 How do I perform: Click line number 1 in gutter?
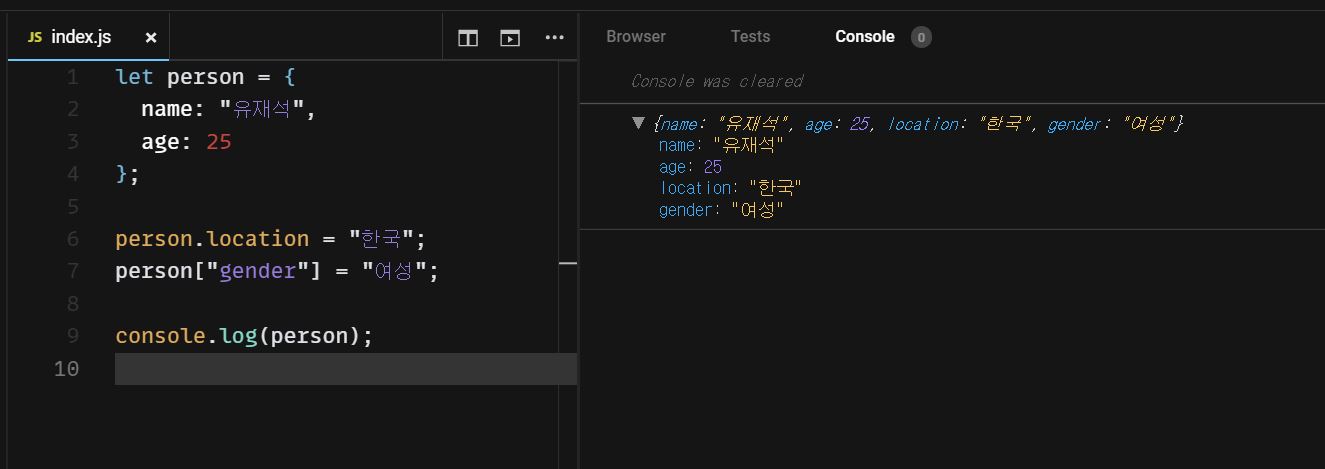pos(72,77)
